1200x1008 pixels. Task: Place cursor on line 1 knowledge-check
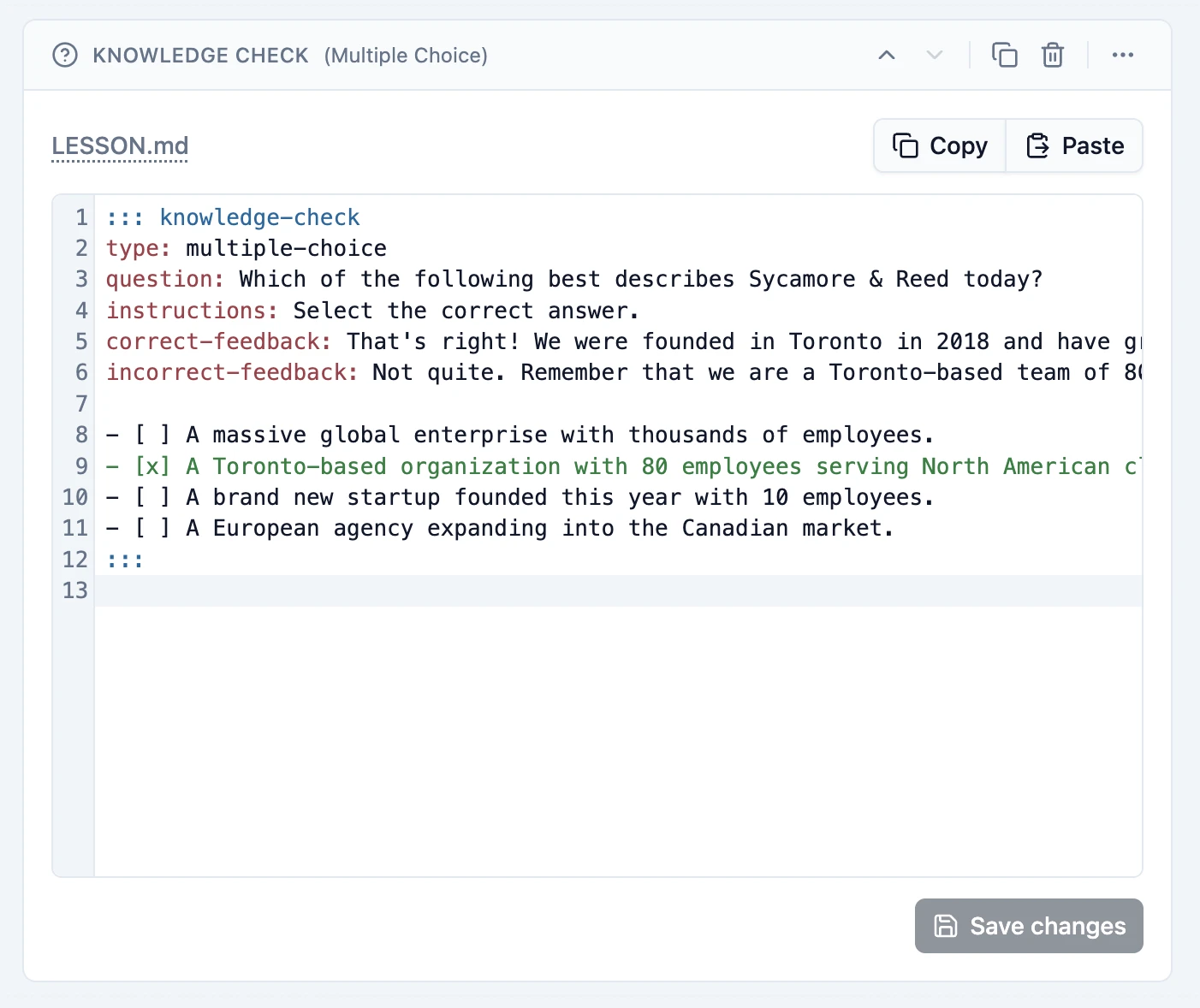pyautogui.click(x=233, y=217)
